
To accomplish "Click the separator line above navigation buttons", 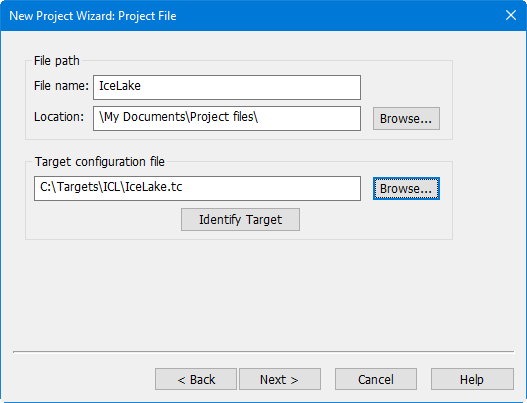I will (264, 352).
